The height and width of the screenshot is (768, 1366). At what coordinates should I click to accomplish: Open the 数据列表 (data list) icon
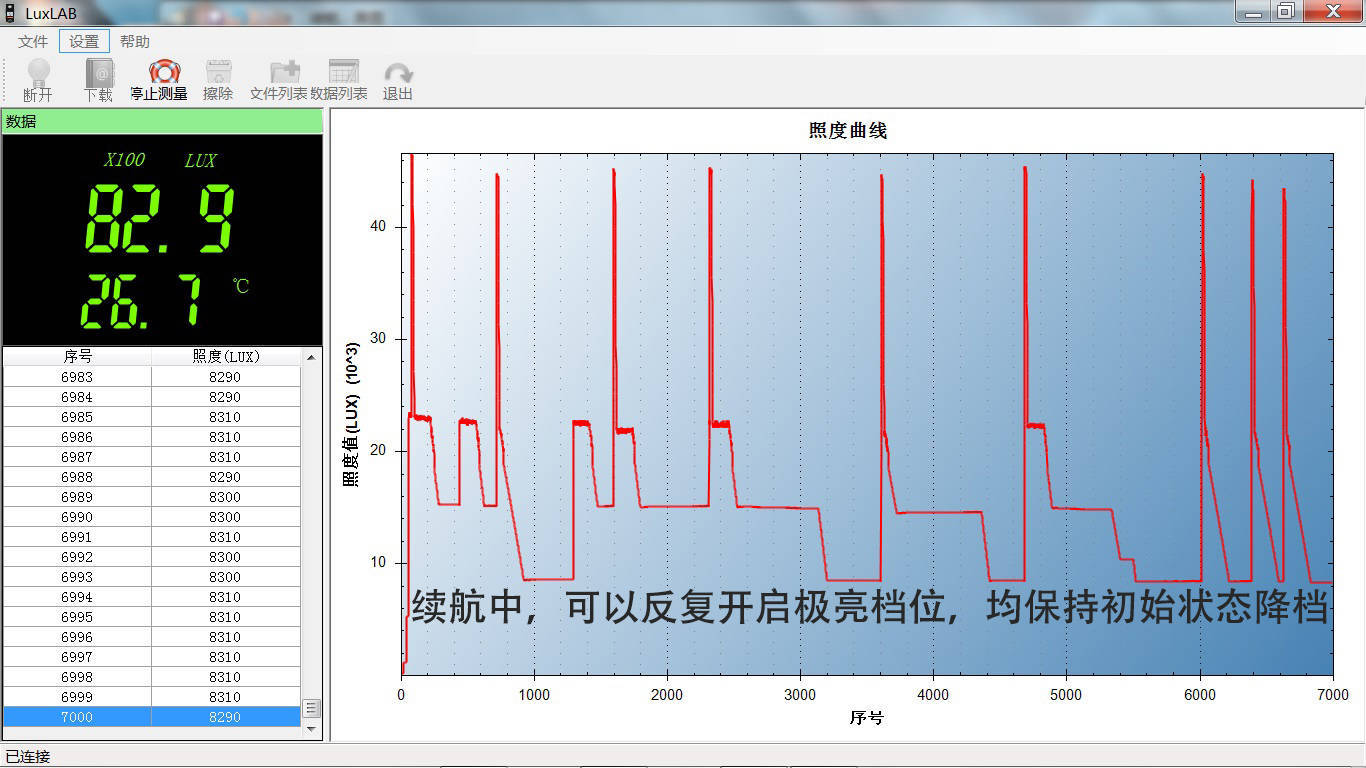[x=344, y=78]
